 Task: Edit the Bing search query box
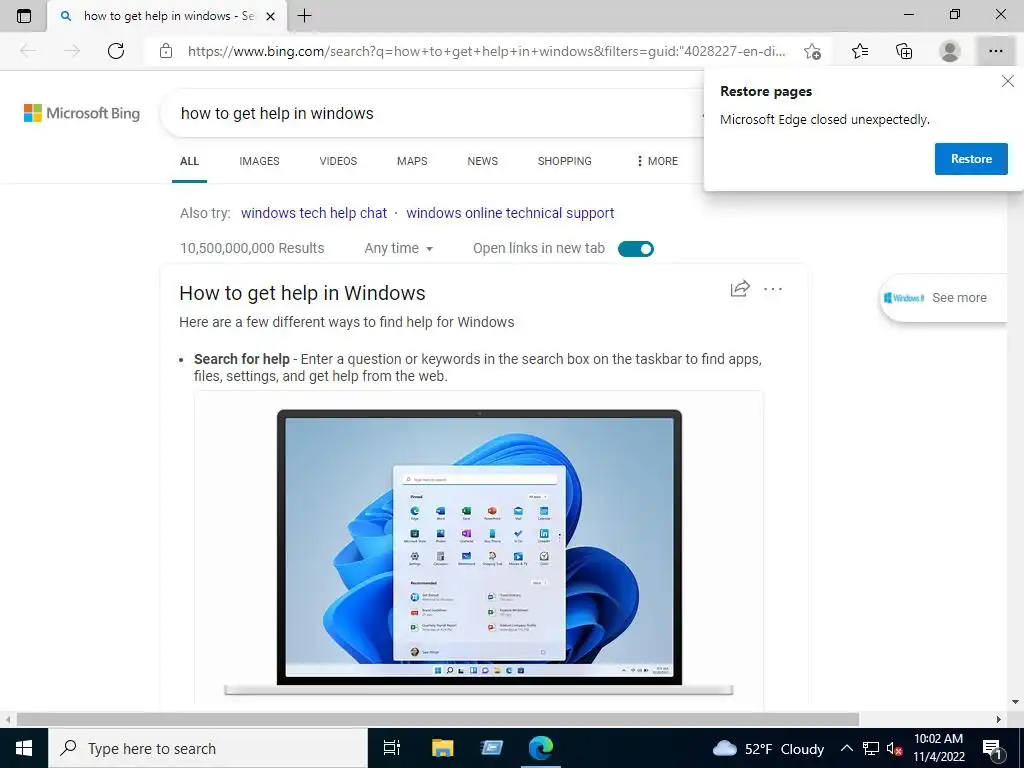pyautogui.click(x=431, y=114)
